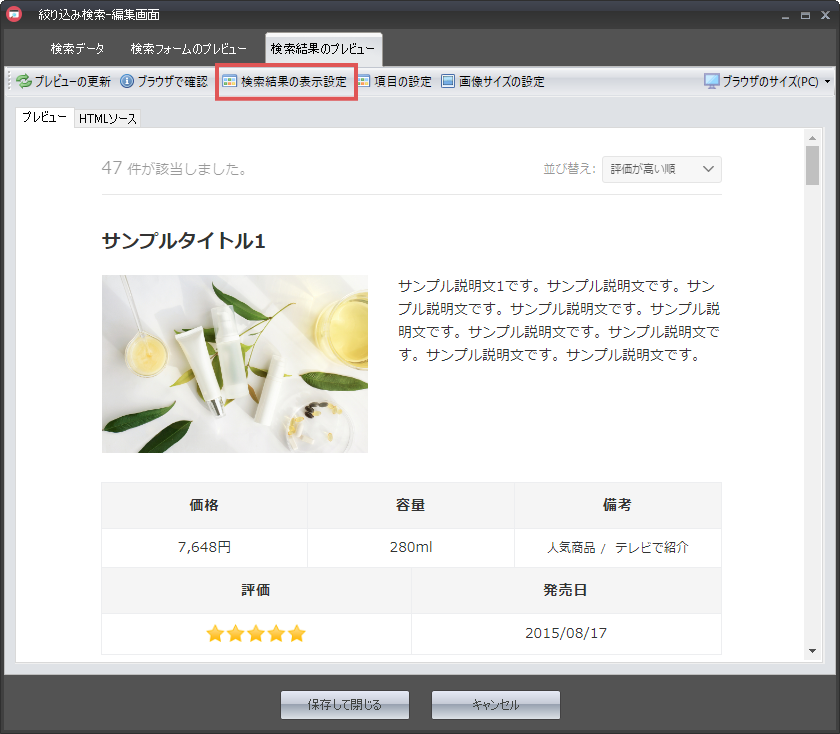Select the プレビュー sub-tab
This screenshot has height=734, width=840.
44,118
